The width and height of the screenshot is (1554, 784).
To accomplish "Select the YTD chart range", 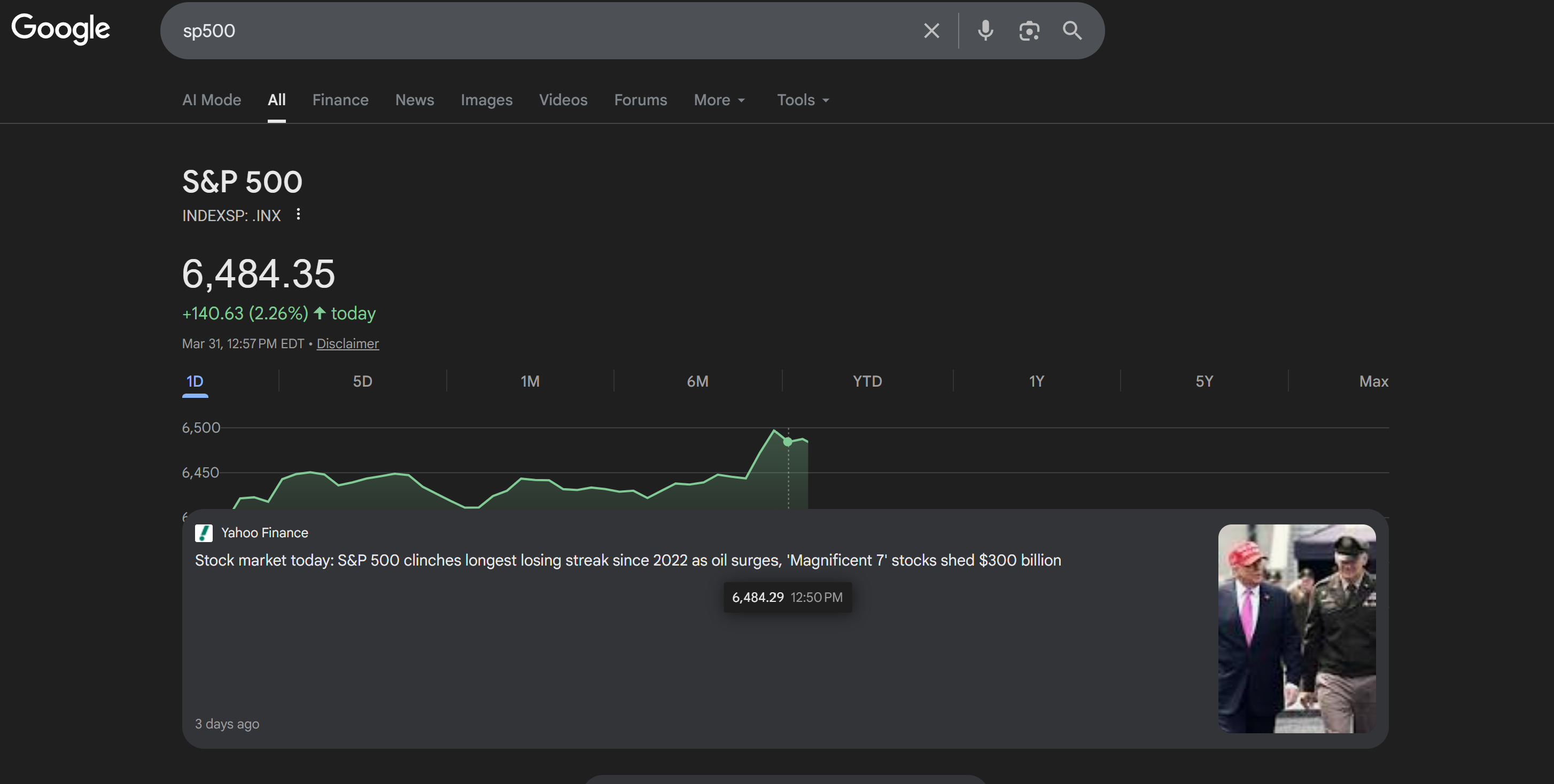I will point(867,381).
